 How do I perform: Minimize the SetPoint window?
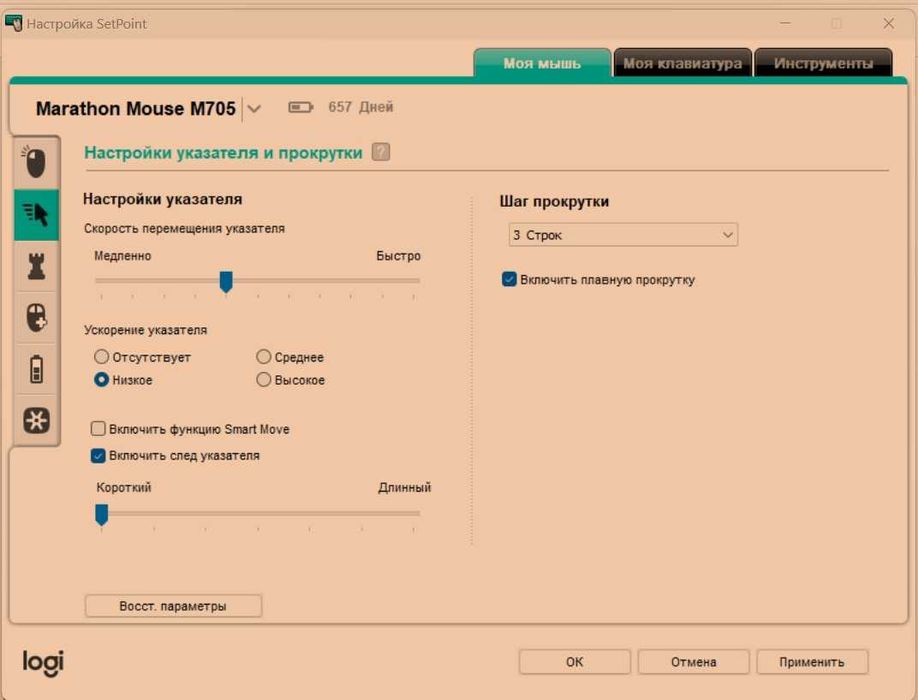pos(785,23)
